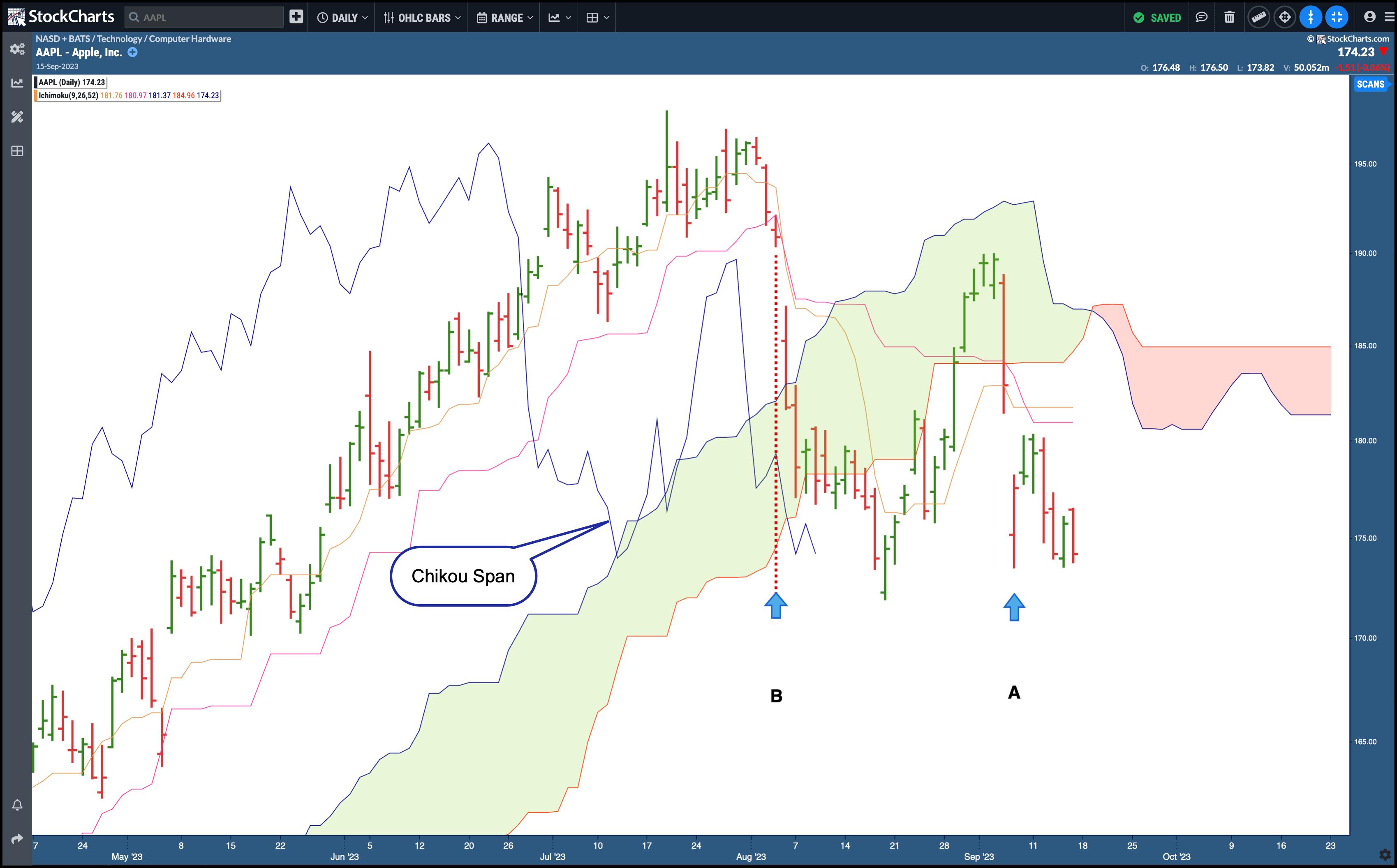Open annotation tools pencil-ruler icon
1397x868 pixels.
click(17, 117)
